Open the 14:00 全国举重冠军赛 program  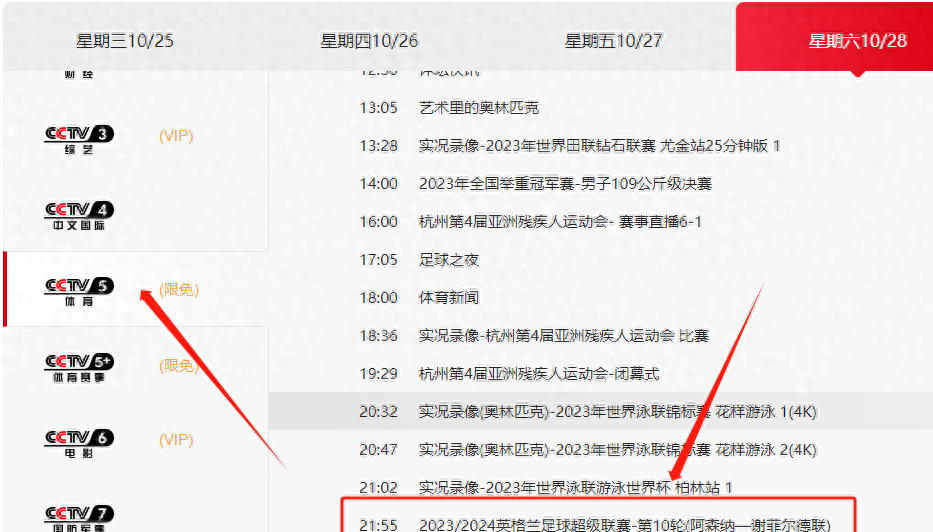pyautogui.click(x=565, y=184)
